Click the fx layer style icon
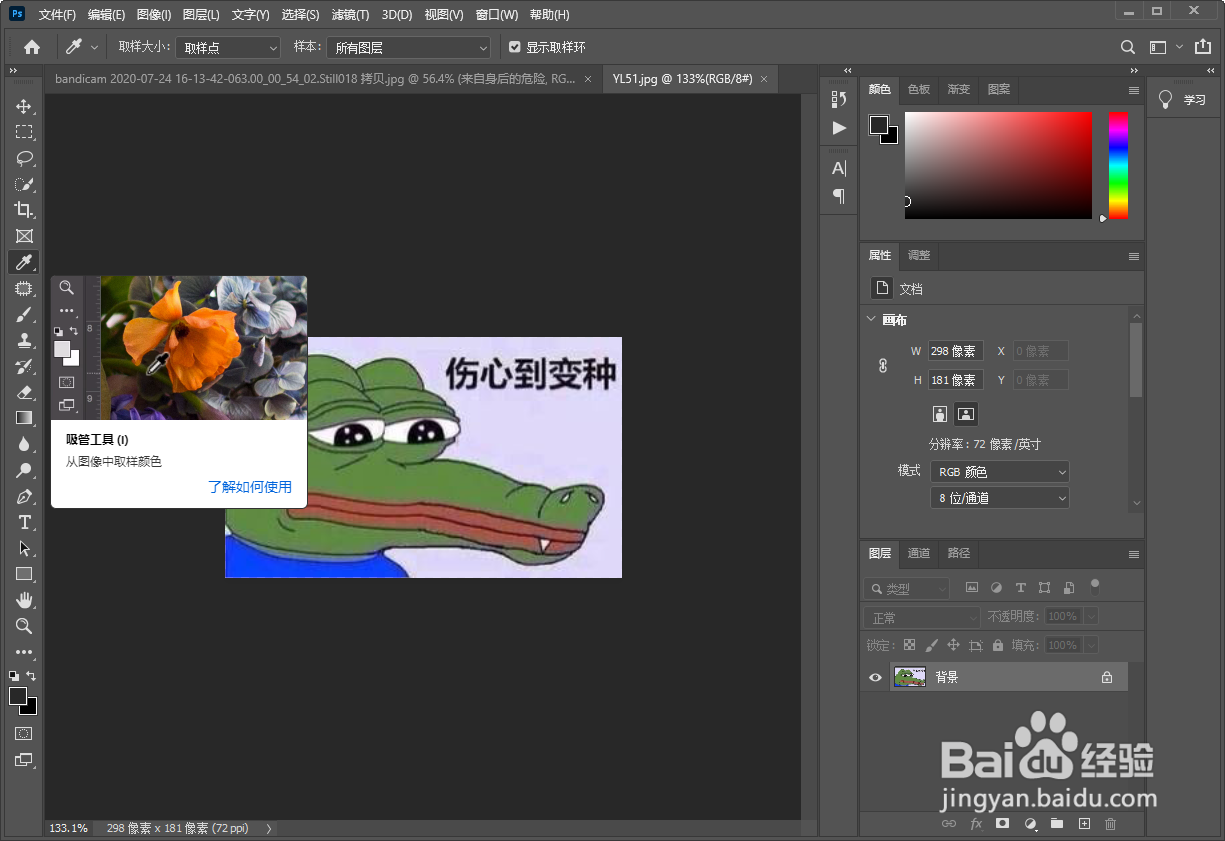 (x=976, y=824)
